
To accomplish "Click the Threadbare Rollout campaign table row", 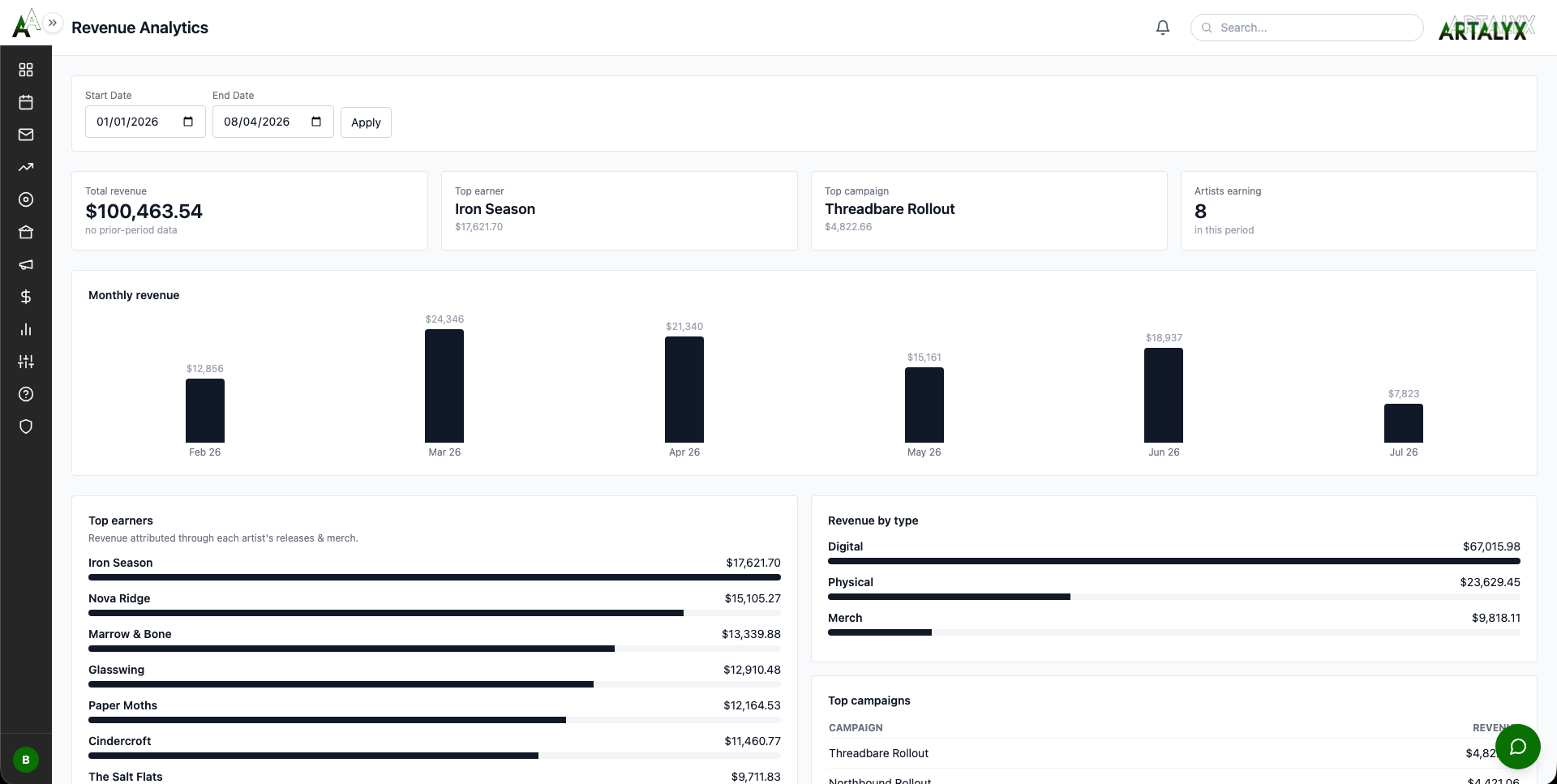I will click(1174, 753).
